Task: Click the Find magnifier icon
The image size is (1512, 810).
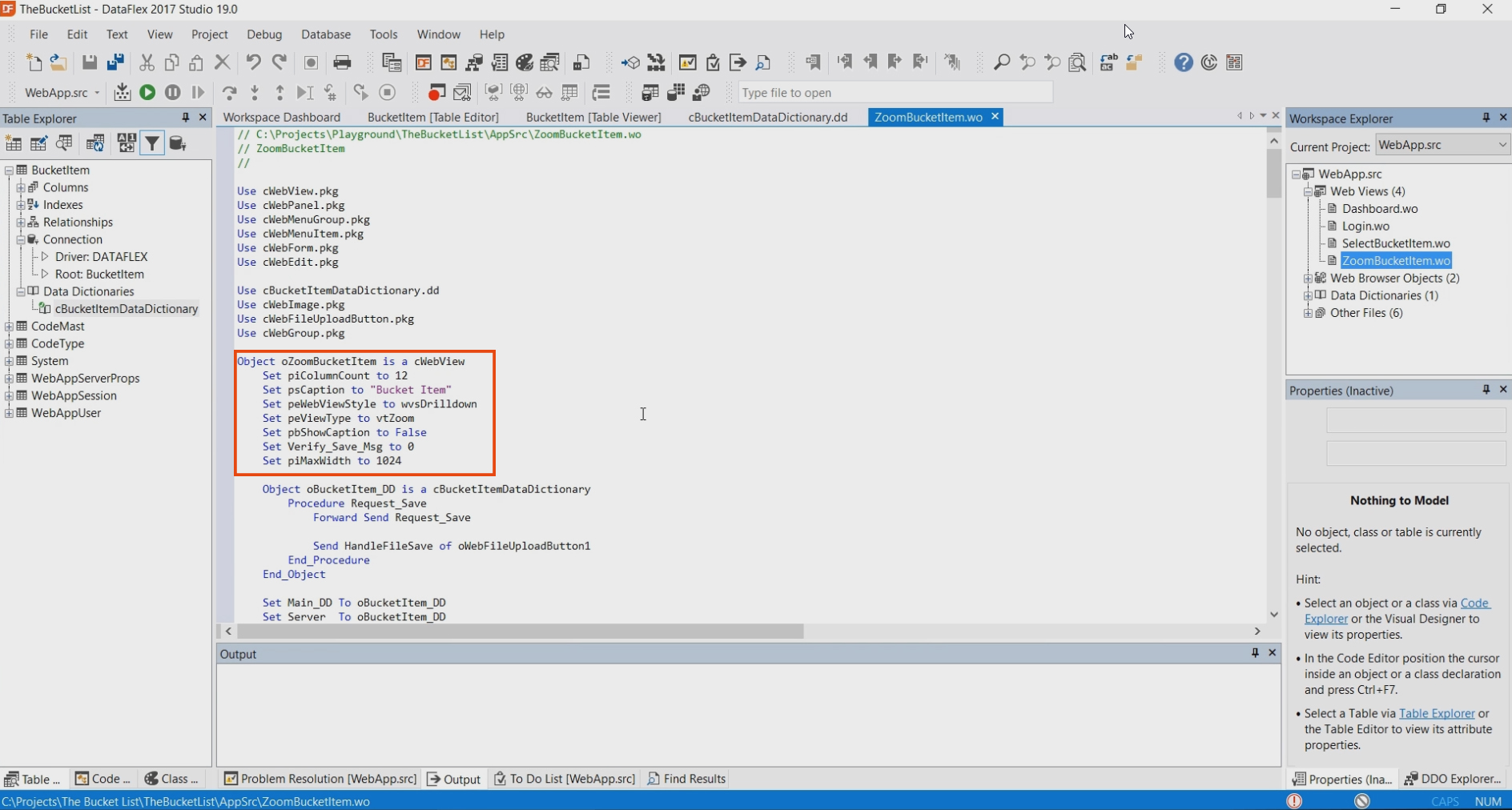Action: click(x=1001, y=62)
